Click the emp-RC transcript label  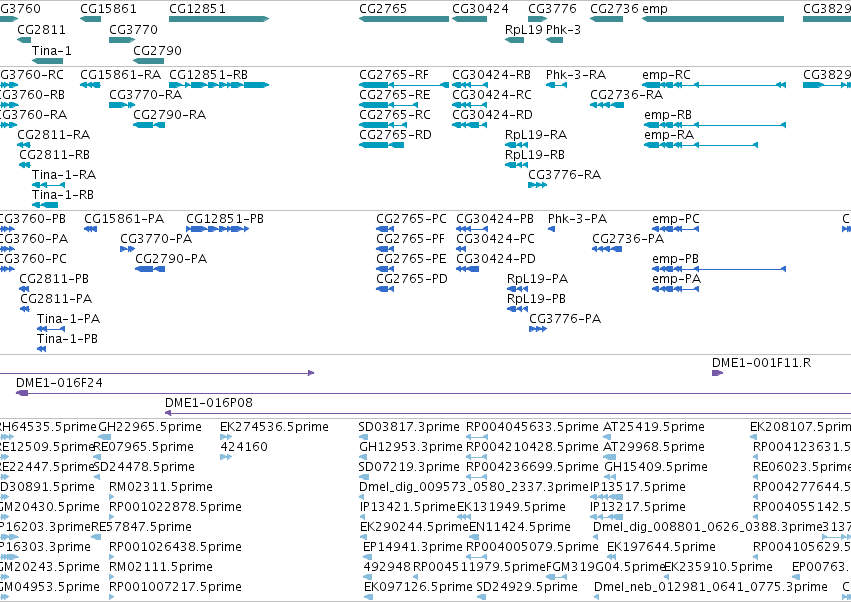click(666, 74)
